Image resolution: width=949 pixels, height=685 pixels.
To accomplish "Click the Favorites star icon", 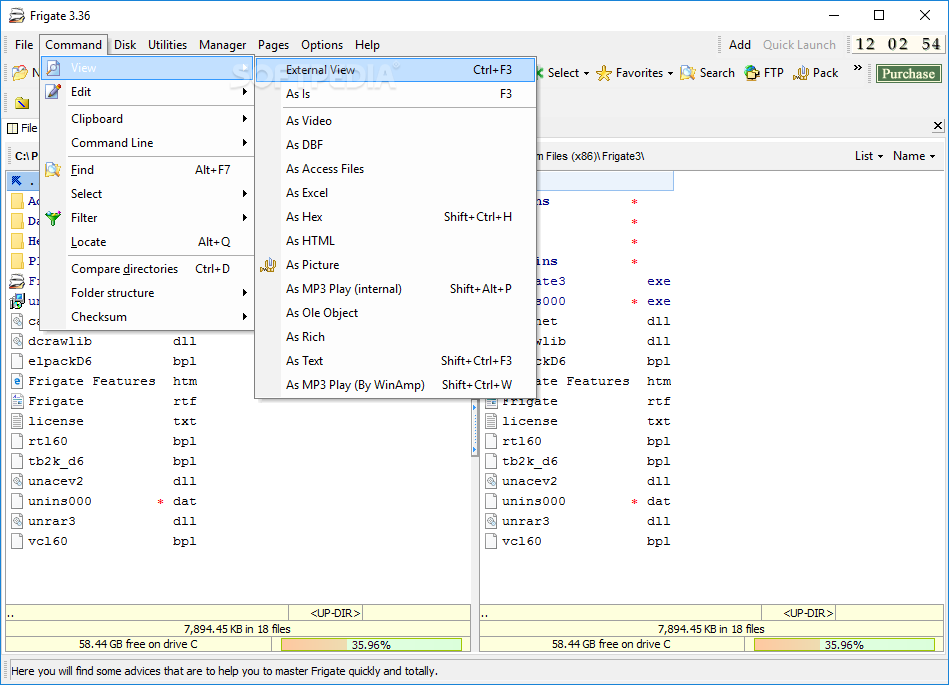I will pyautogui.click(x=603, y=73).
